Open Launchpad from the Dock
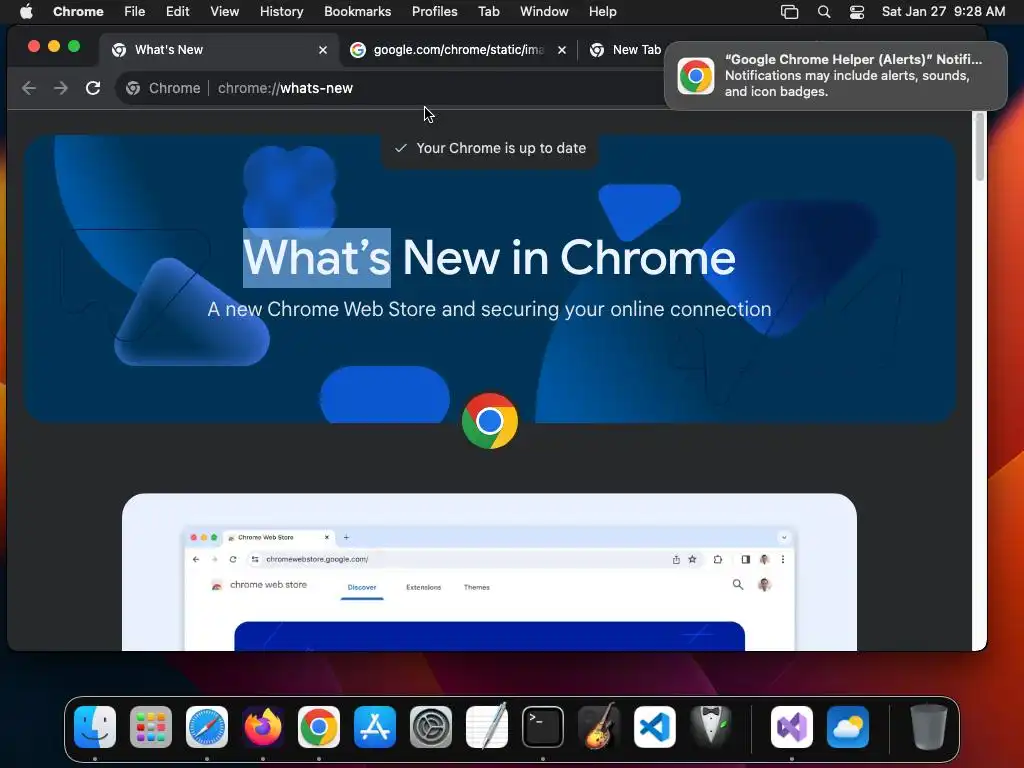Image resolution: width=1024 pixels, height=768 pixels. click(151, 727)
